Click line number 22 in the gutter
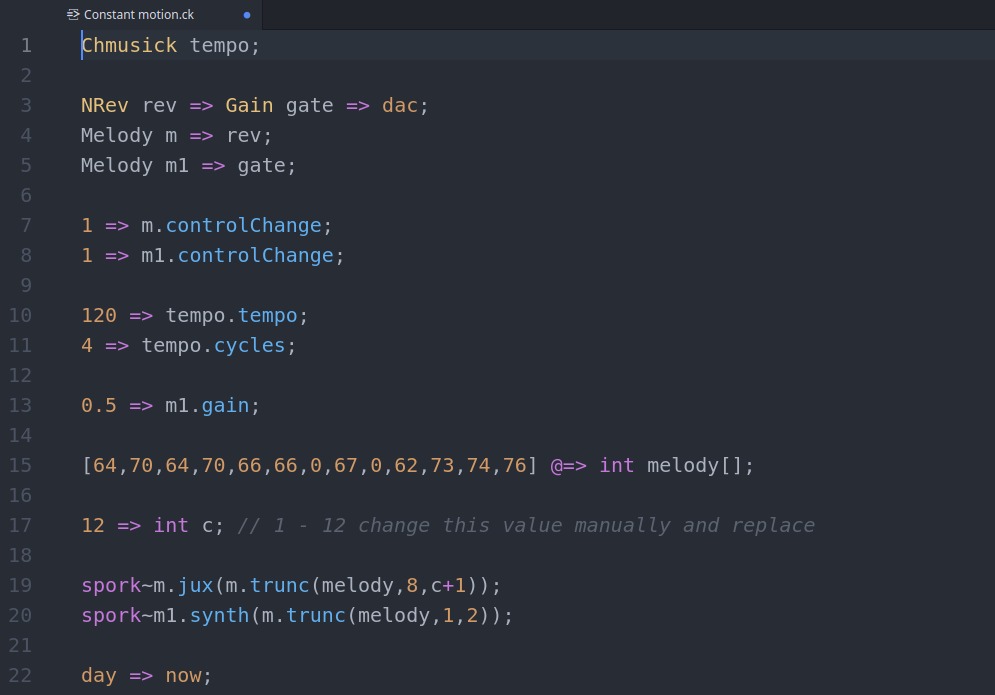The width and height of the screenshot is (995, 695). pyautogui.click(x=20, y=676)
